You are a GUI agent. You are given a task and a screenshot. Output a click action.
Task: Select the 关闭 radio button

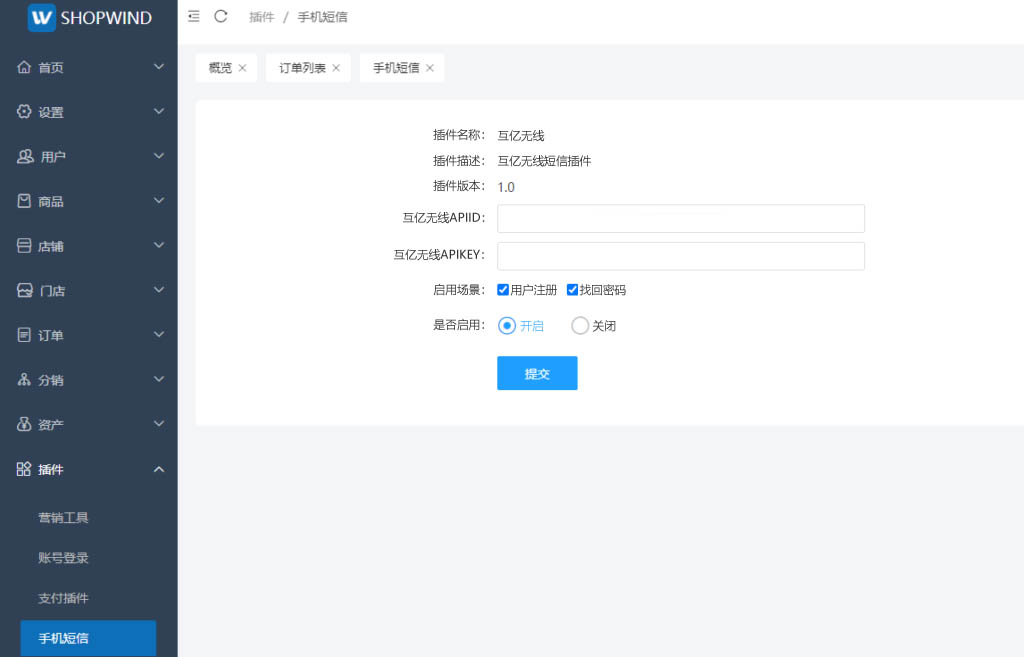(x=580, y=325)
